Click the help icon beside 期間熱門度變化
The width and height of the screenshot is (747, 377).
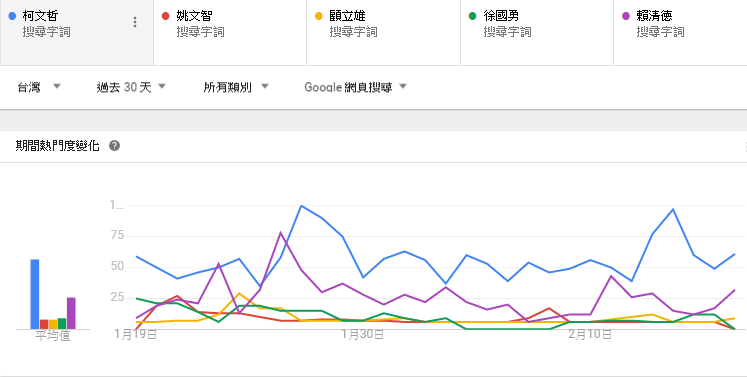114,146
